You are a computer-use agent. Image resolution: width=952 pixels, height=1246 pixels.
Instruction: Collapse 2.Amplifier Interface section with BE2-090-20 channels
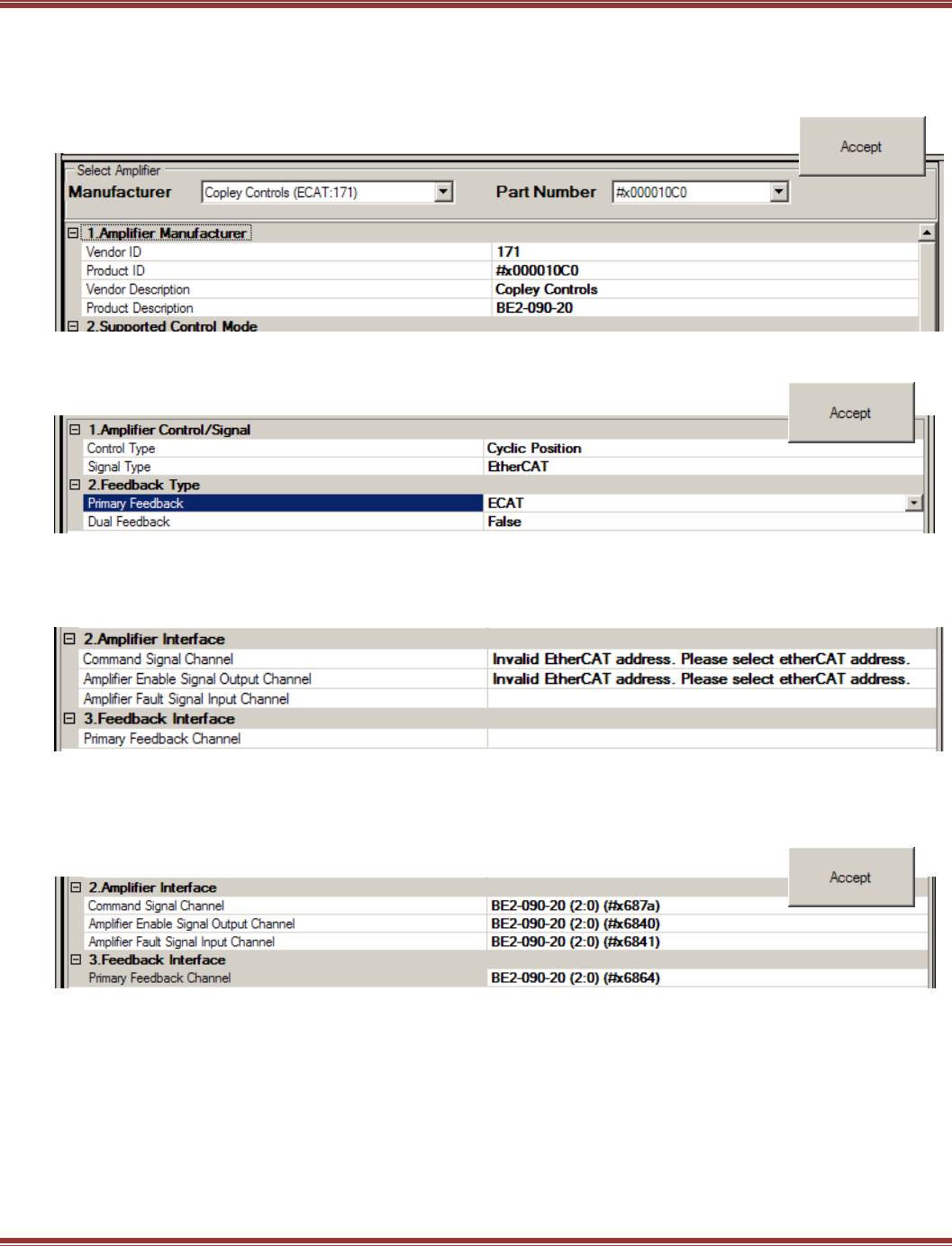tap(76, 887)
